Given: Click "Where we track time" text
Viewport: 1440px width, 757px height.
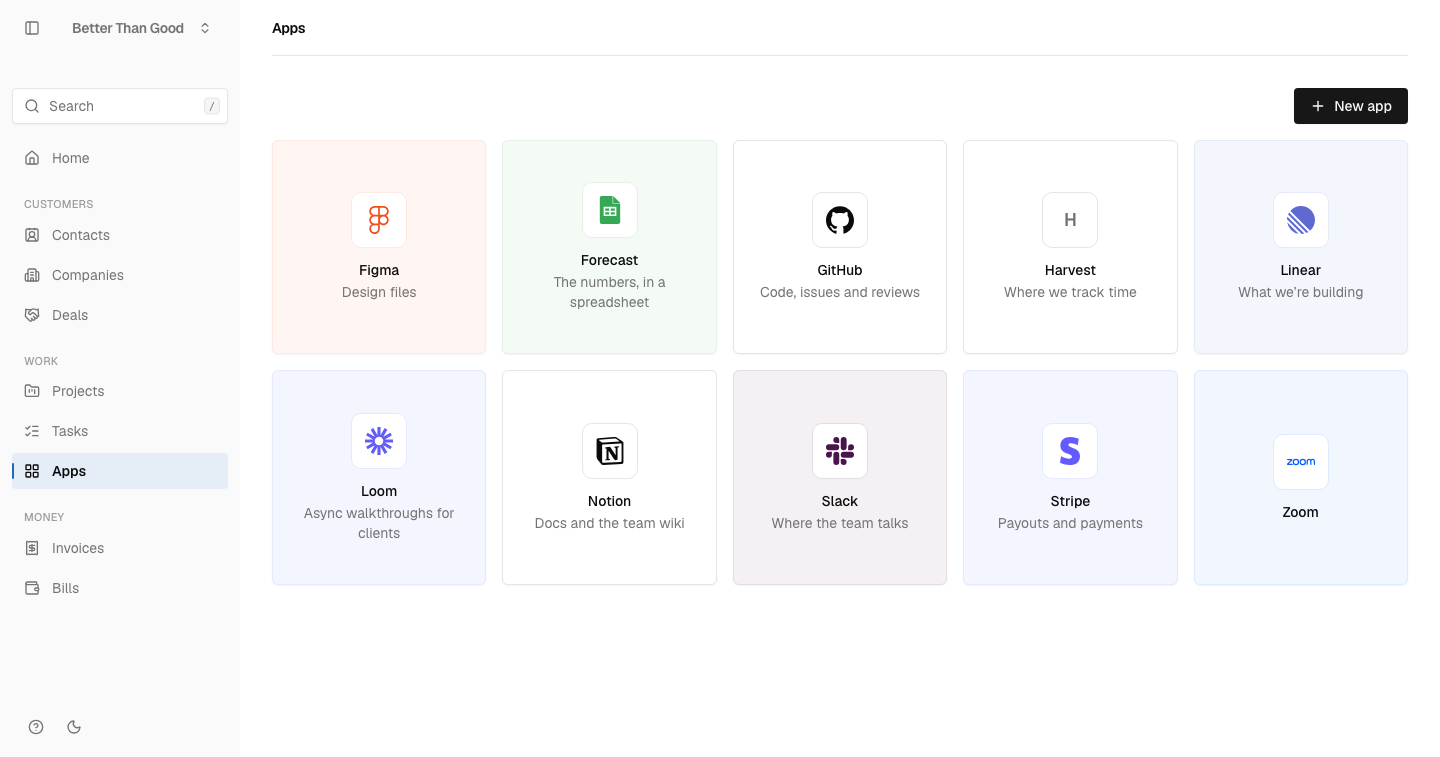Looking at the screenshot, I should coord(1070,292).
